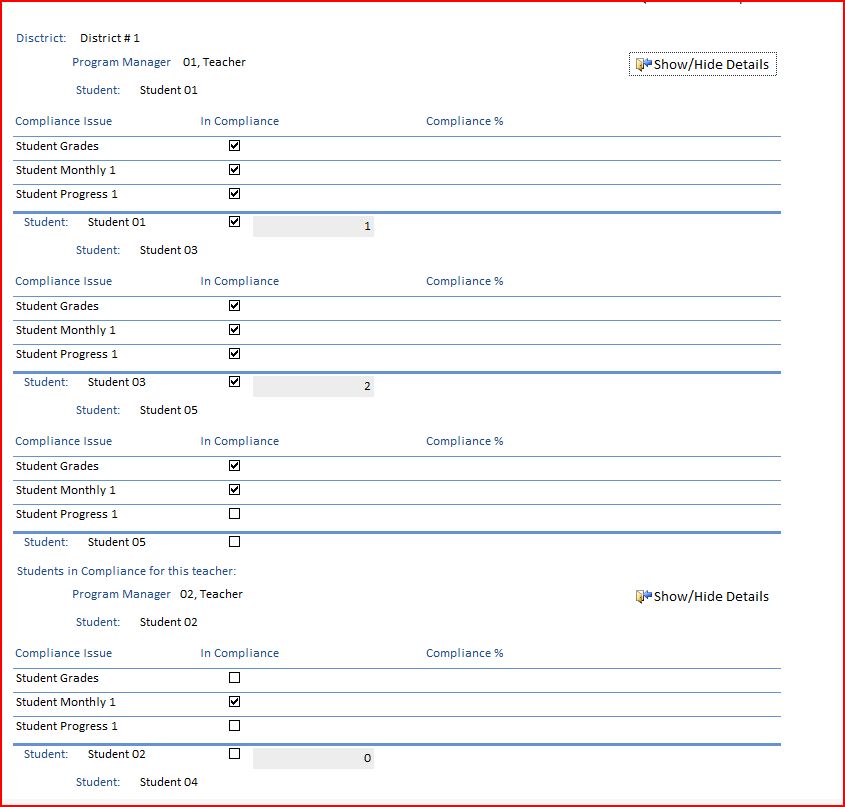Toggle the Student 01 summary compliance checkbox
This screenshot has width=845, height=807.
click(234, 222)
